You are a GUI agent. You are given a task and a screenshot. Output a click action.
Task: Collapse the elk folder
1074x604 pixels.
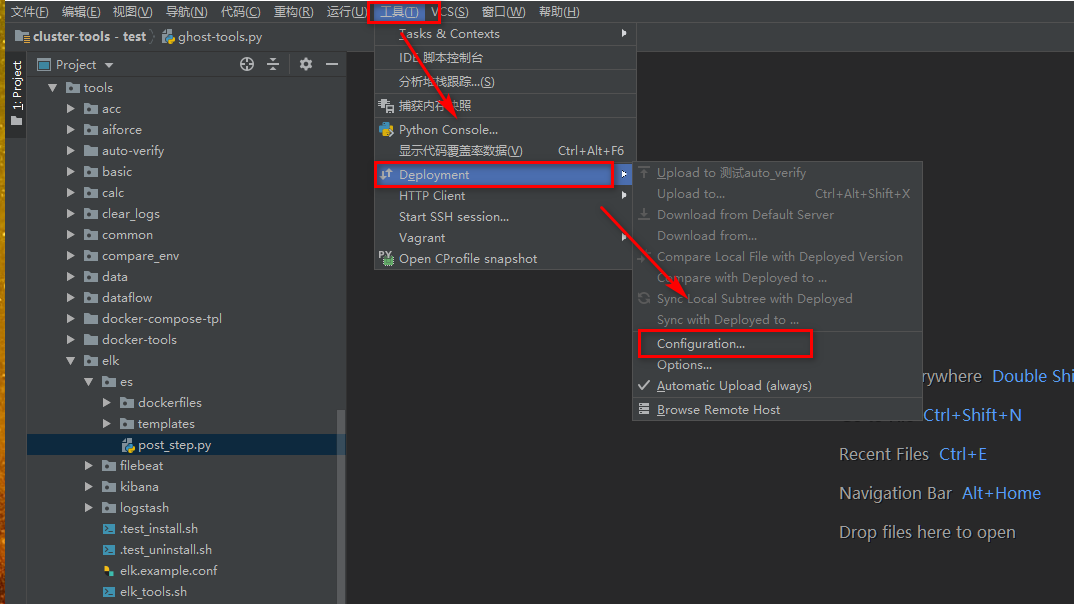pyautogui.click(x=71, y=360)
